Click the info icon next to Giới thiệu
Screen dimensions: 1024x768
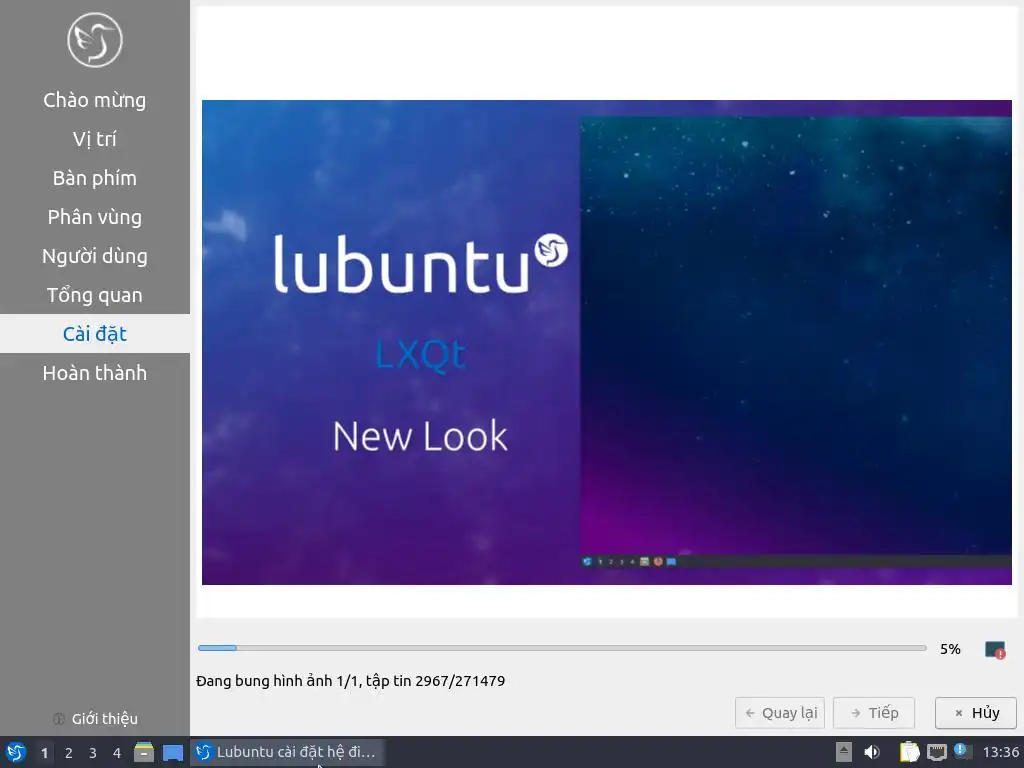point(59,719)
